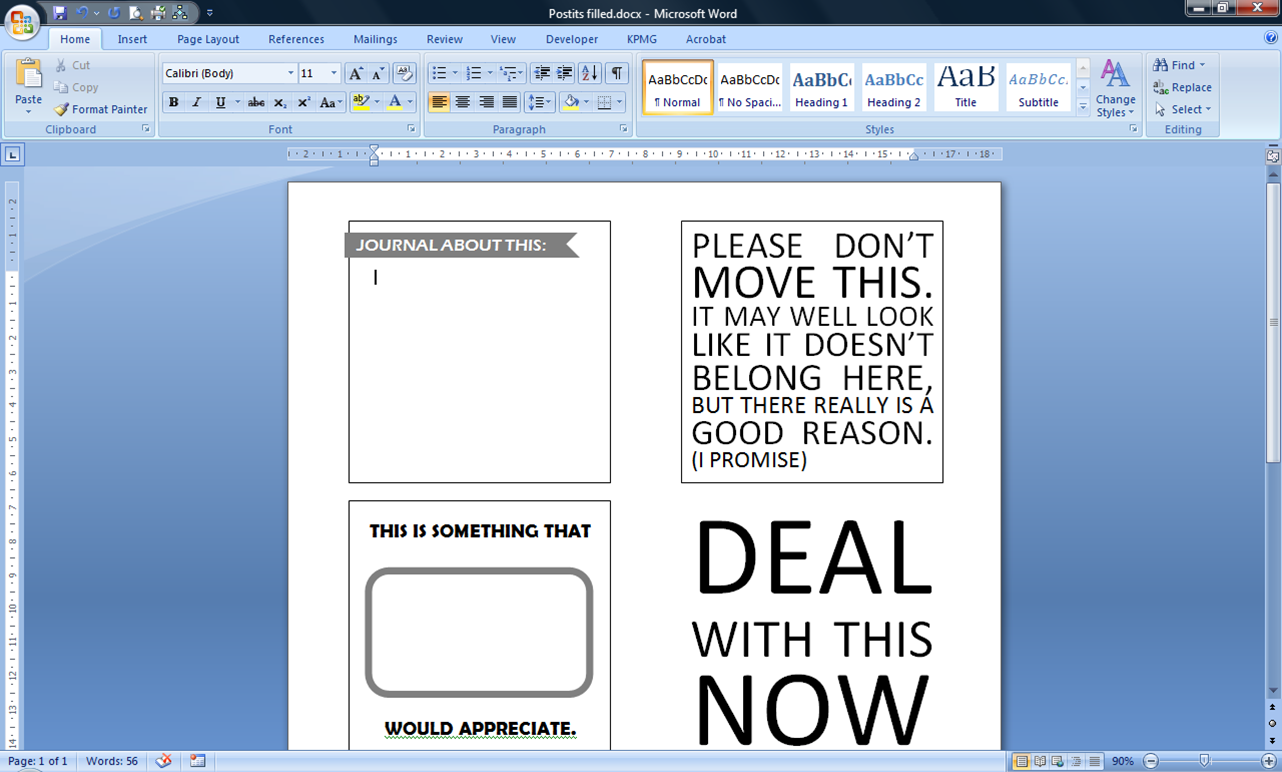Open numbering list dropdown arrow
Screen dimensions: 1282x772
point(490,73)
